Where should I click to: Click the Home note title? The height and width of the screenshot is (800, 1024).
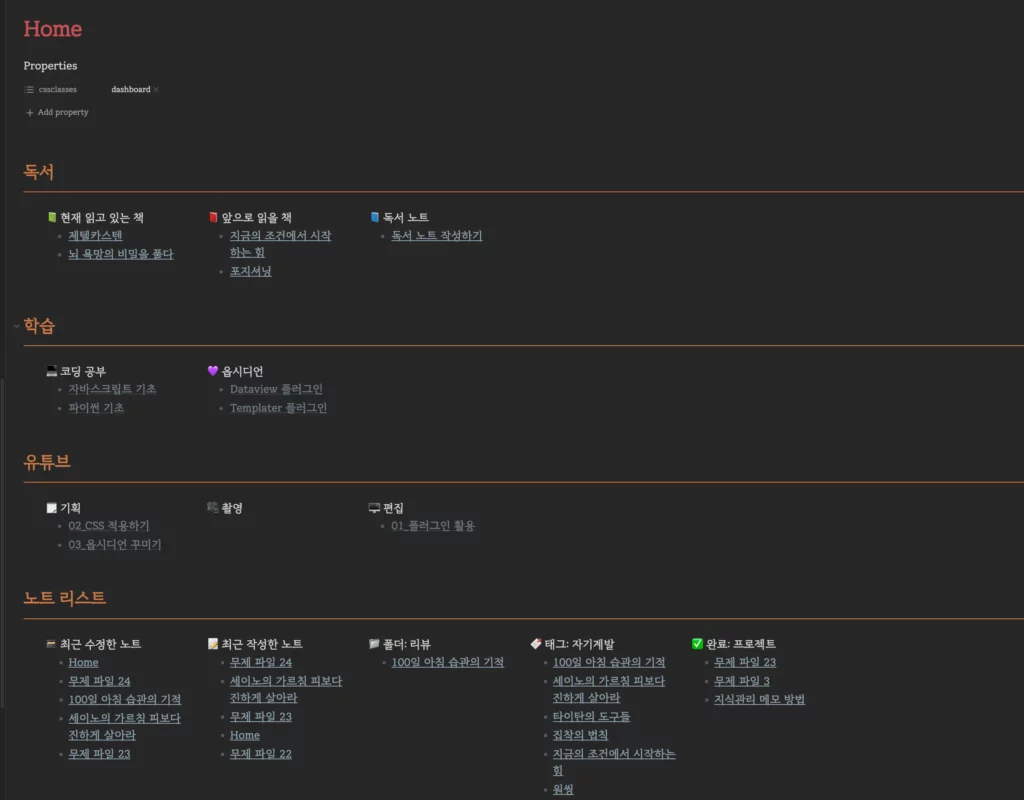[x=53, y=29]
